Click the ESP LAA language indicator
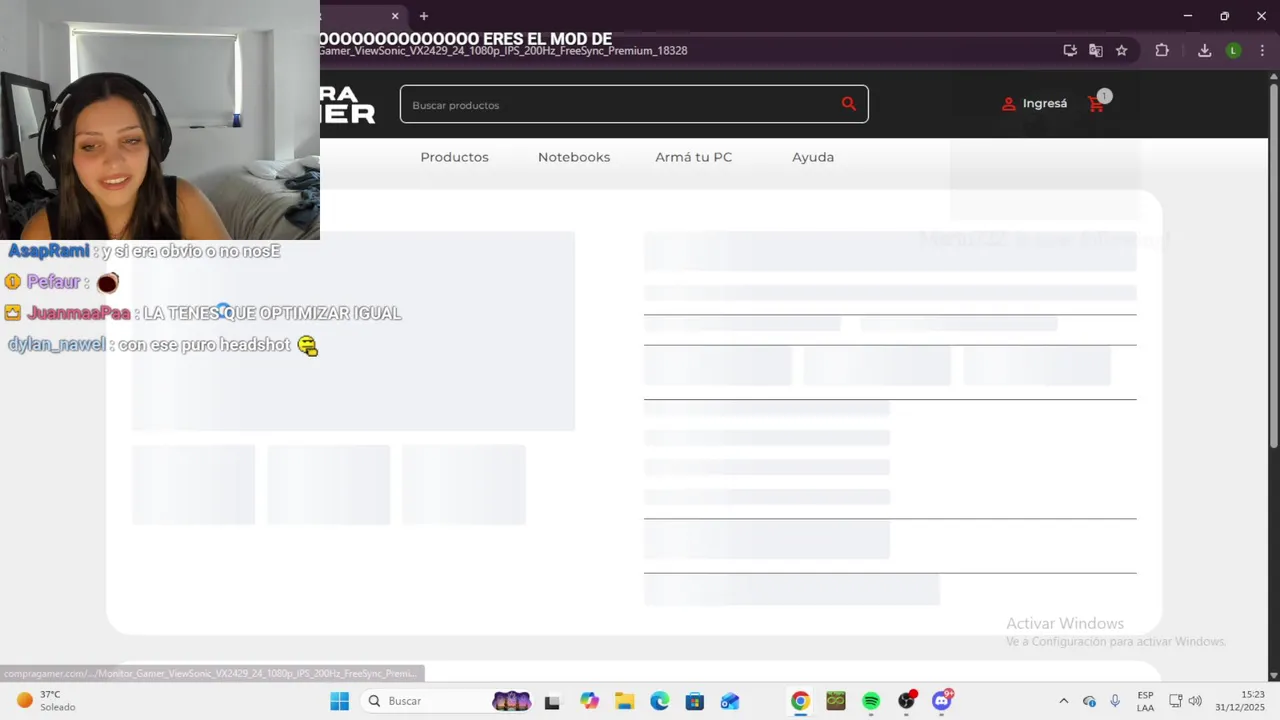 click(1145, 701)
